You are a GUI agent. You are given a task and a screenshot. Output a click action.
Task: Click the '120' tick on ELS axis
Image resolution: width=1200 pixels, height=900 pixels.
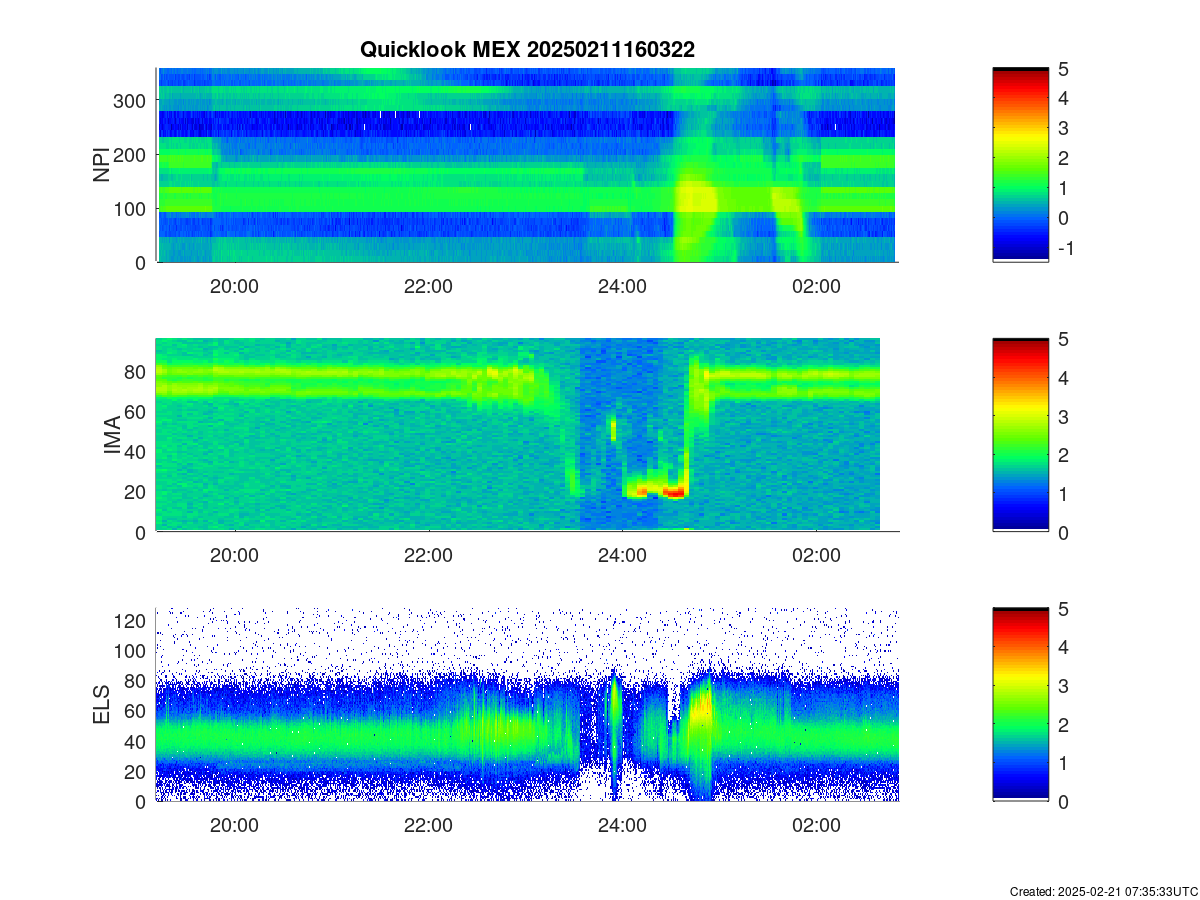coord(131,621)
